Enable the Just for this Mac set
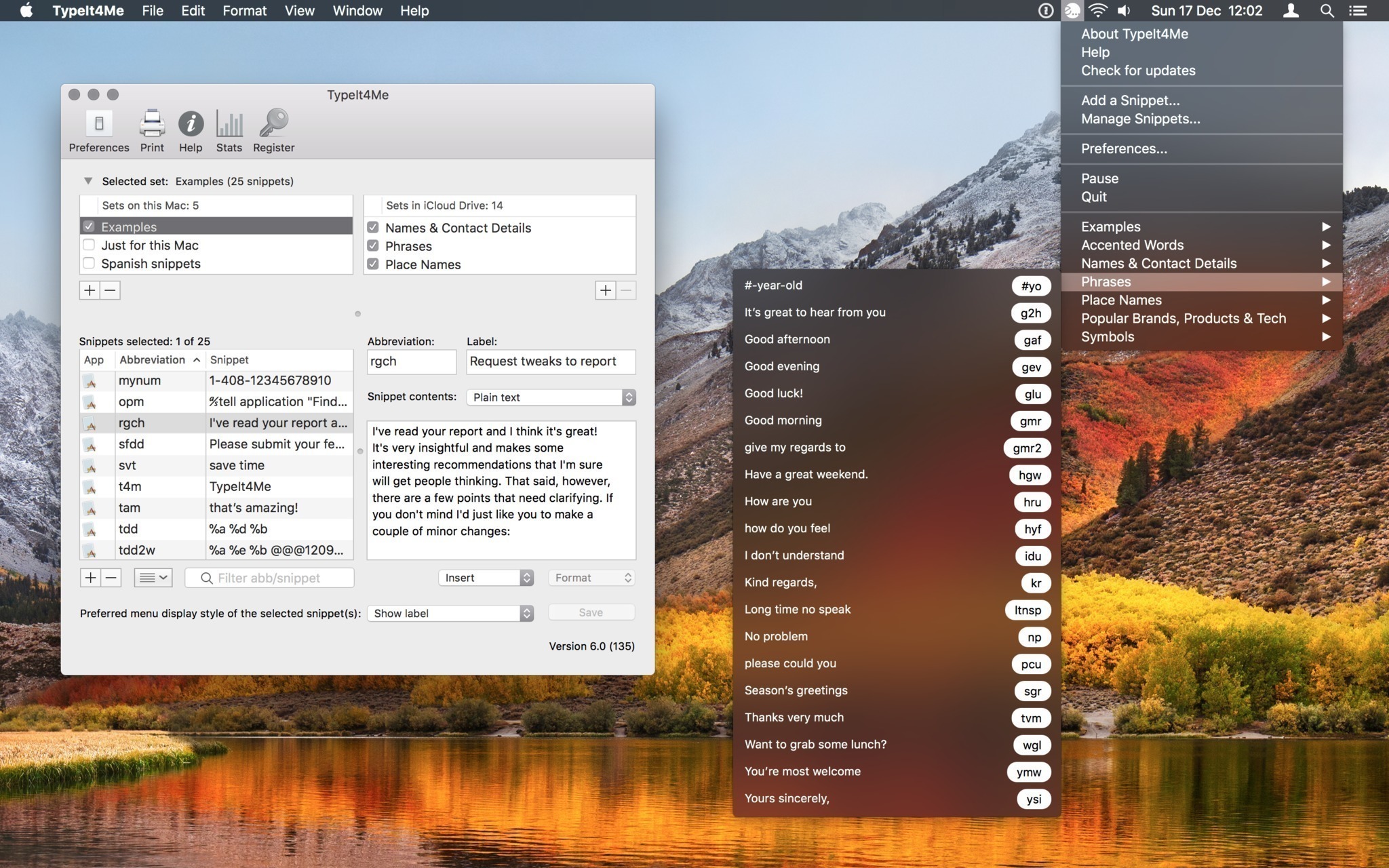The image size is (1389, 868). (x=89, y=245)
